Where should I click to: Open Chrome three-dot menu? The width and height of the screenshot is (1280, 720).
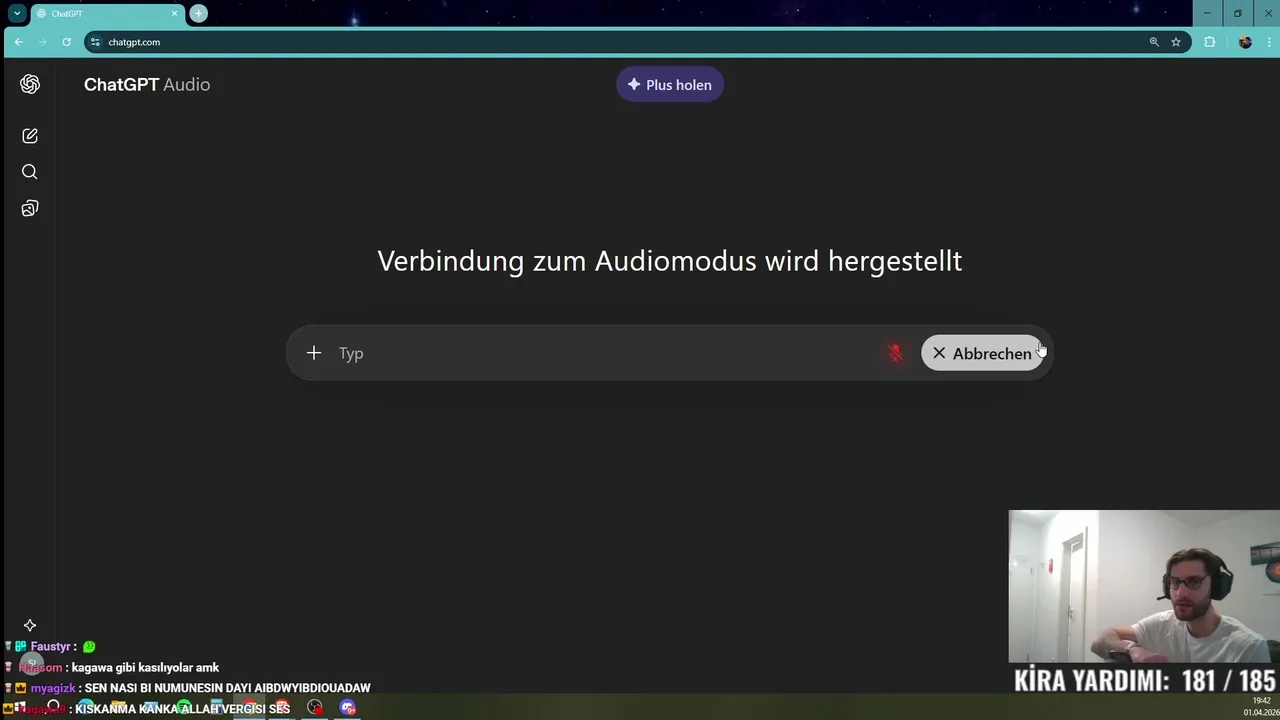coord(1270,42)
